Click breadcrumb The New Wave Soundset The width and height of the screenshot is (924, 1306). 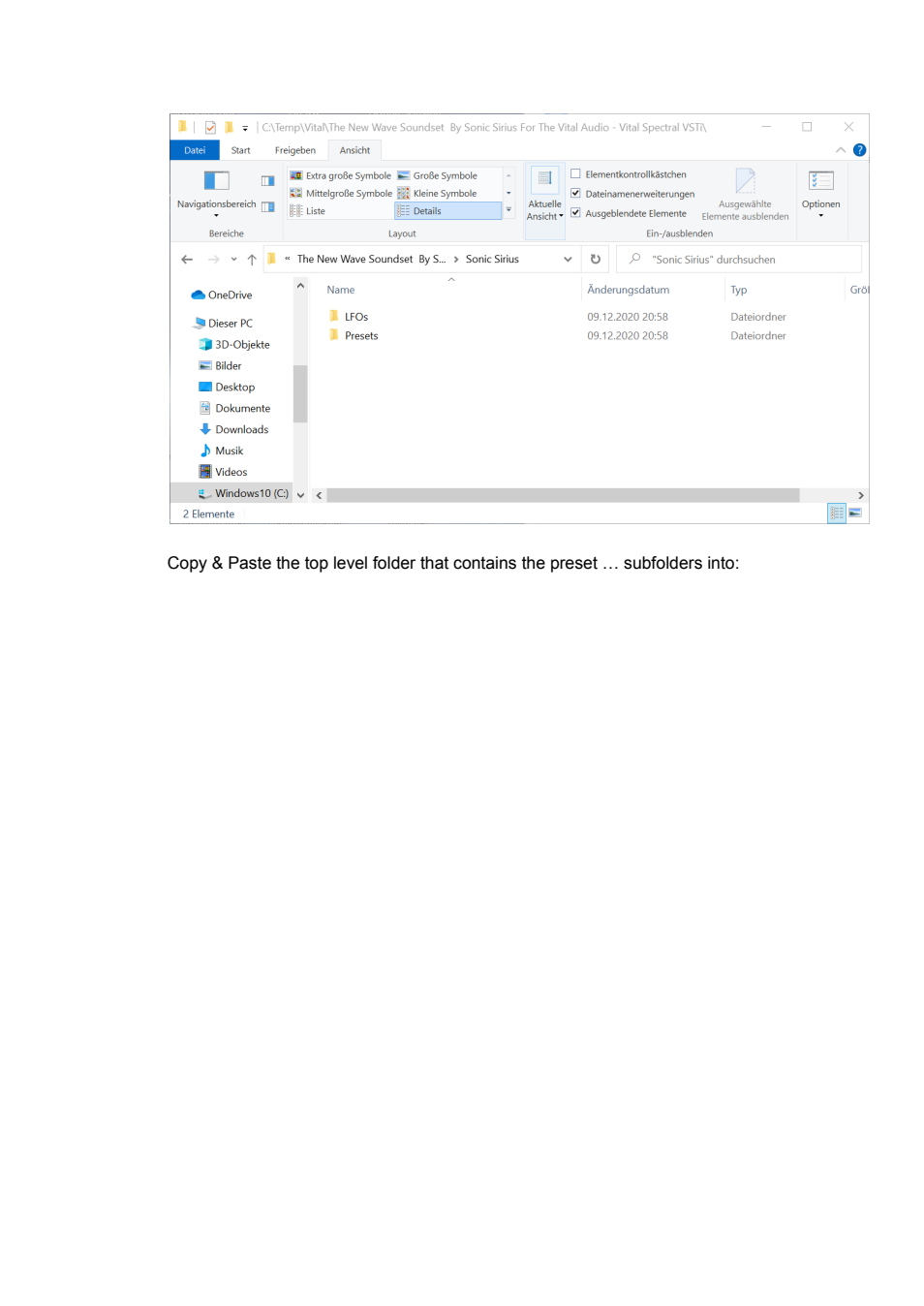coord(371,259)
